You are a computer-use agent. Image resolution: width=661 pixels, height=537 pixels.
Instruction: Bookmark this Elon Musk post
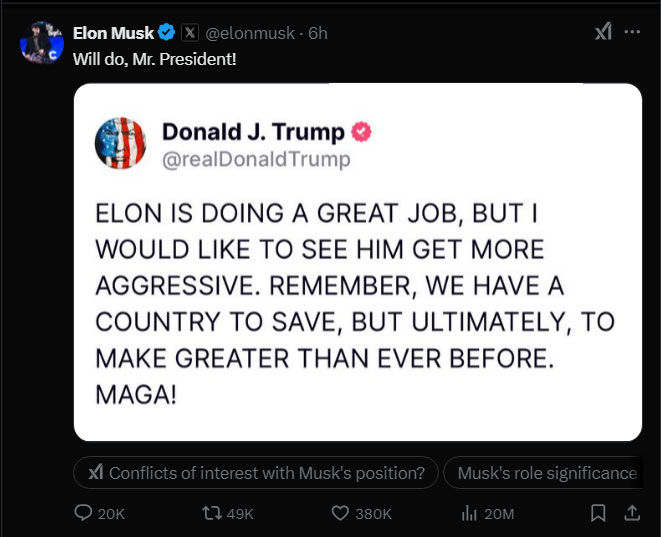coord(598,513)
